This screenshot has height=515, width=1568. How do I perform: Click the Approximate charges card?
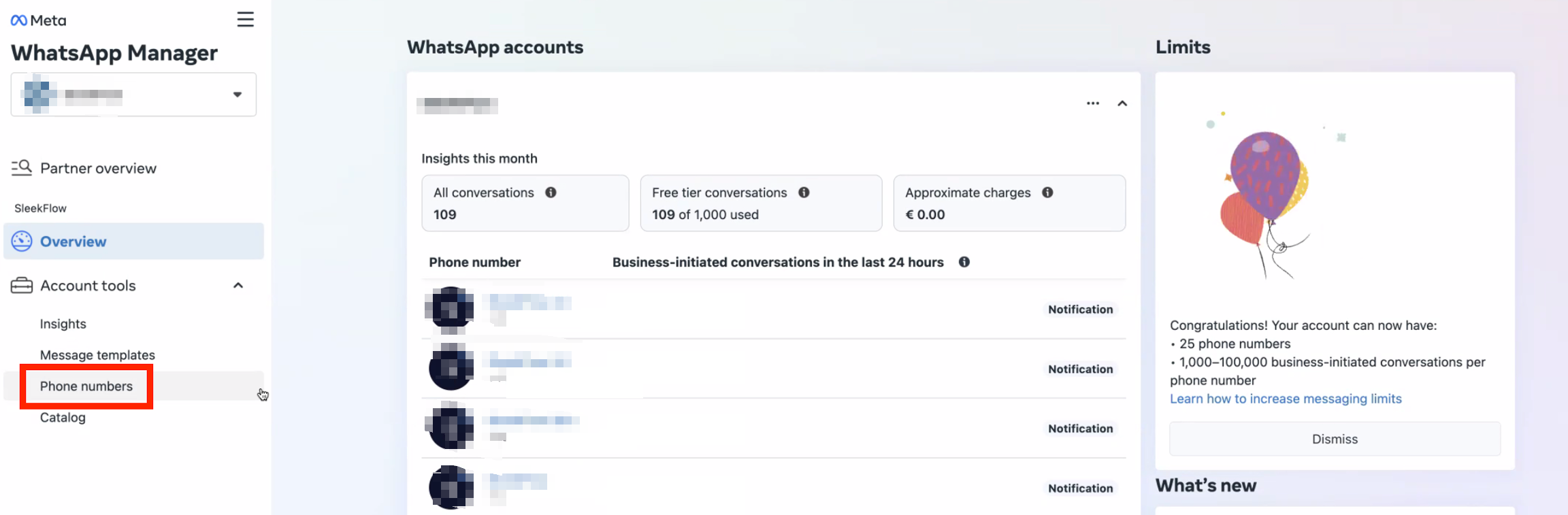point(1009,203)
